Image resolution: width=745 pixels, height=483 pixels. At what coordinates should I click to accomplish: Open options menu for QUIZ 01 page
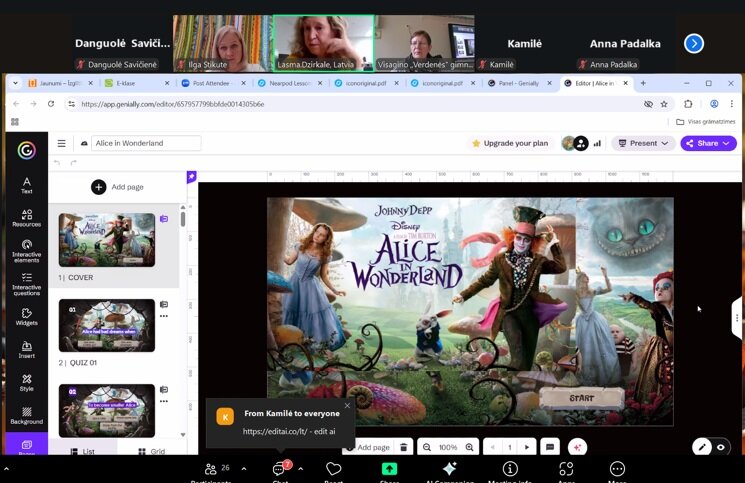click(x=164, y=316)
